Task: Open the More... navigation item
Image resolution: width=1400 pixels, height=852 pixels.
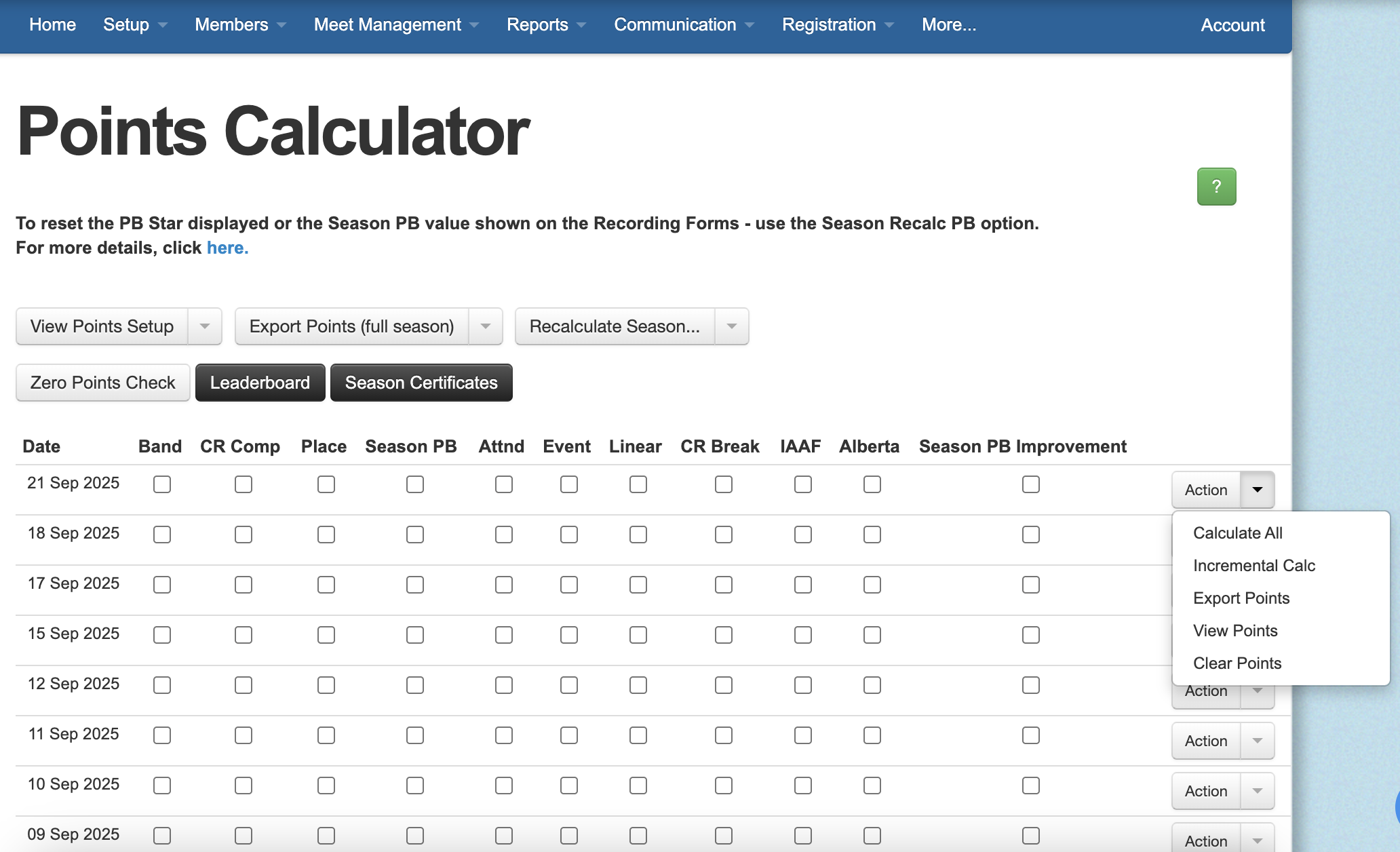Action: pos(949,25)
